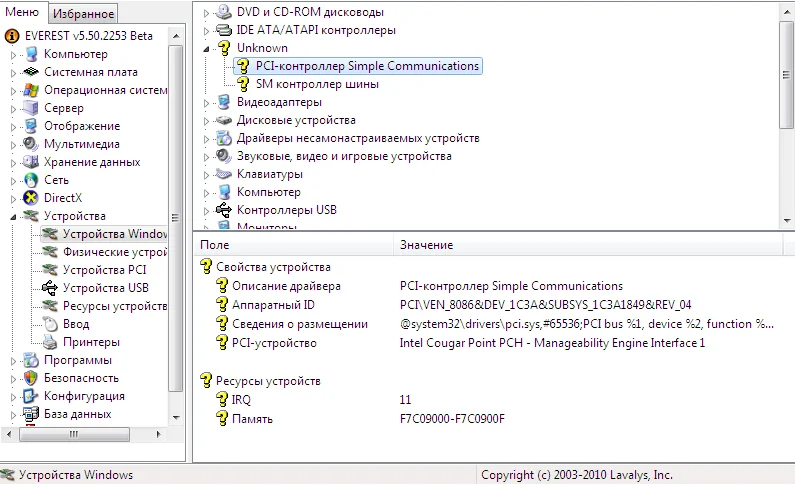Image resolution: width=795 pixels, height=485 pixels.
Task: Switch to the Избранное tab
Action: 84,14
